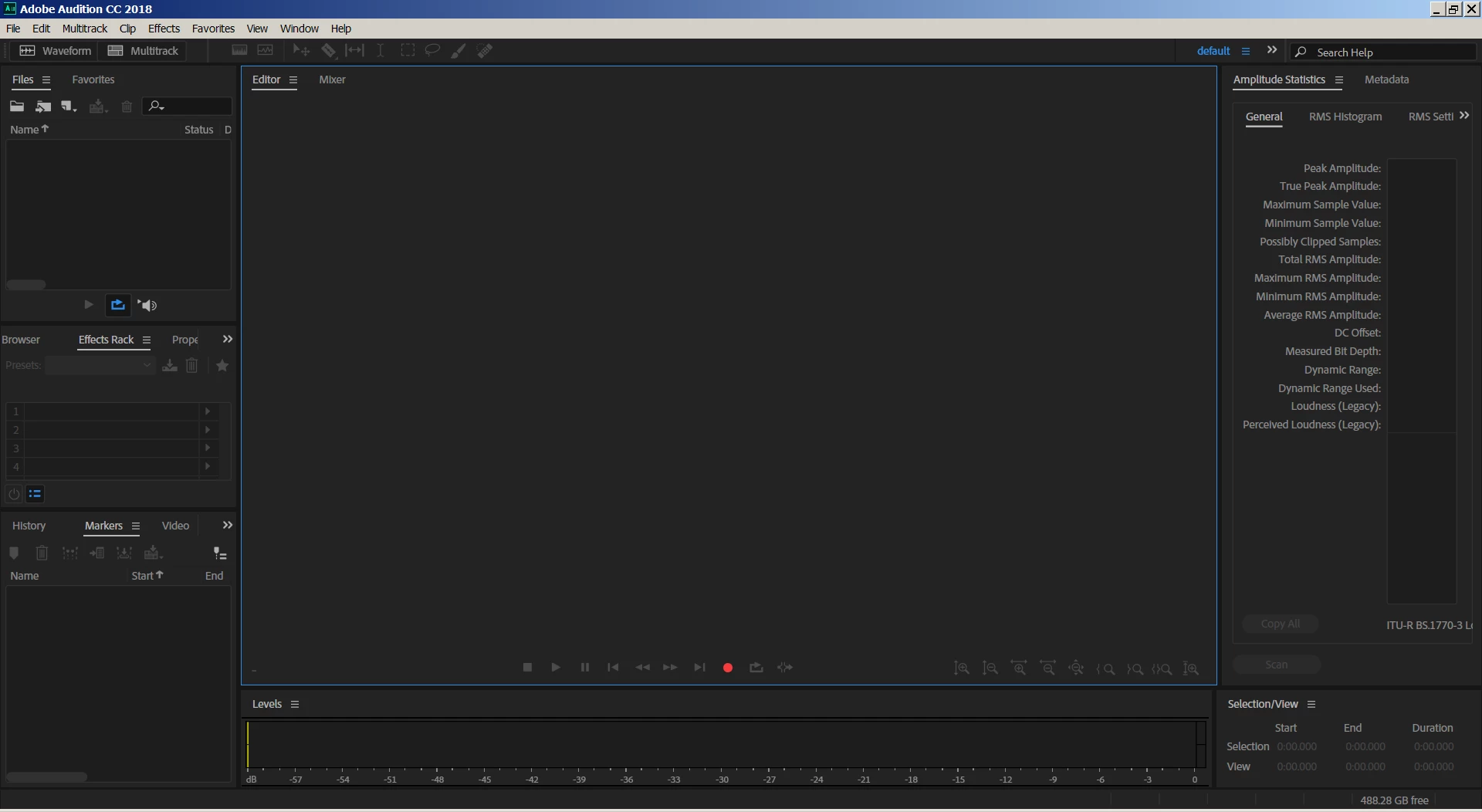Click Zoom In Time icon
The width and height of the screenshot is (1482, 812).
pyautogui.click(x=1019, y=668)
